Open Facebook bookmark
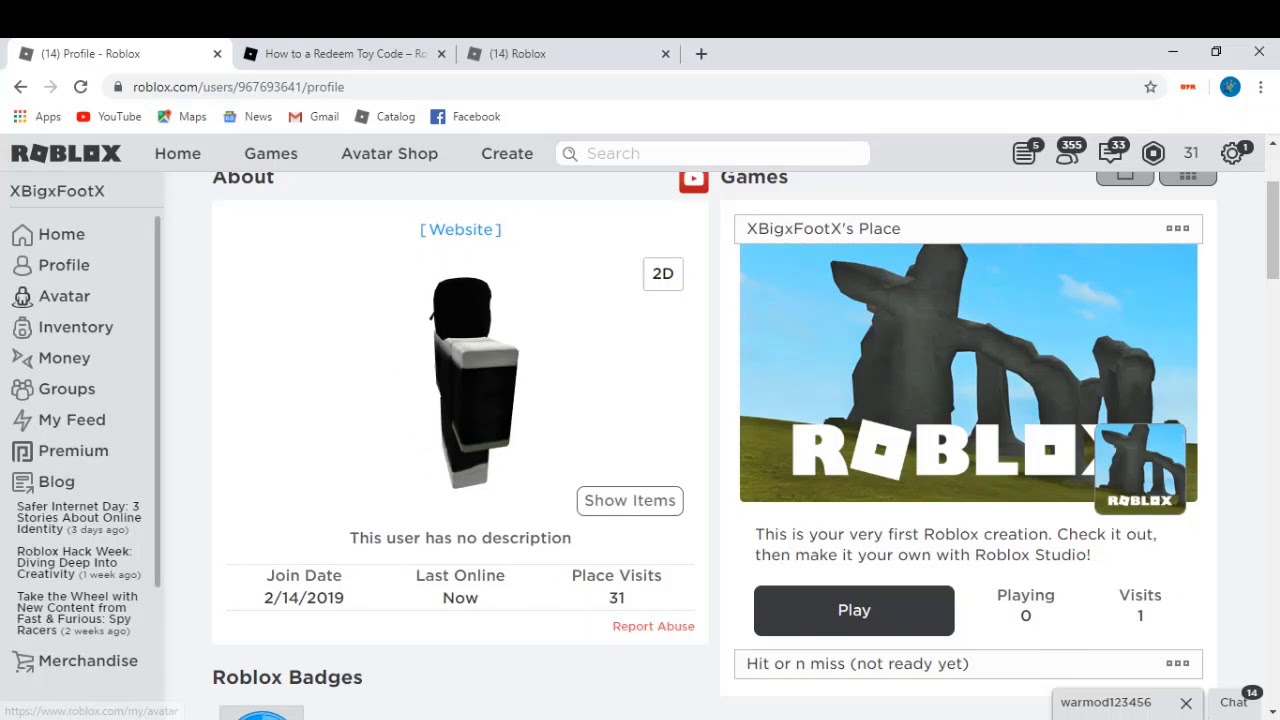1280x720 pixels. (x=465, y=117)
